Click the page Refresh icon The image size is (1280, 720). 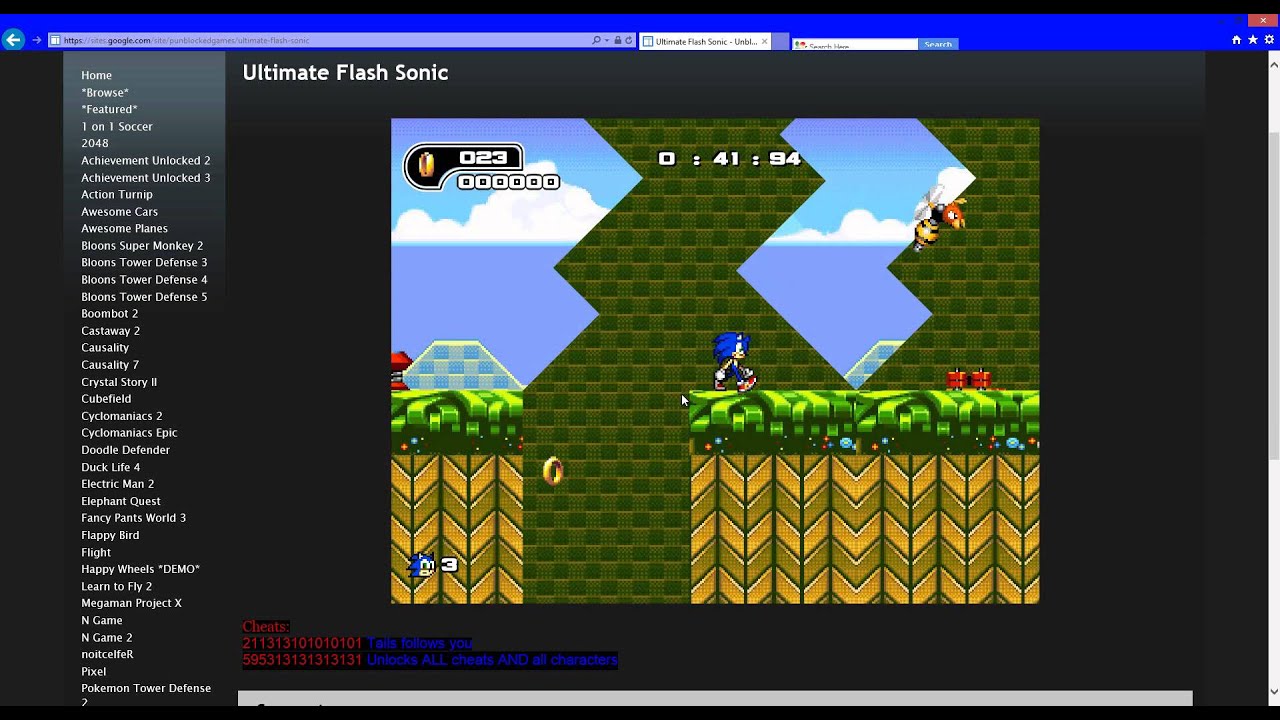[x=629, y=41]
